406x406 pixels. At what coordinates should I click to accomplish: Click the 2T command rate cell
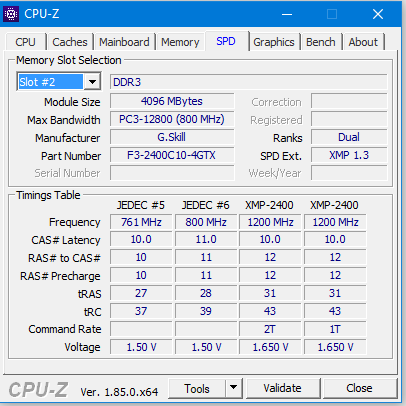point(270,329)
